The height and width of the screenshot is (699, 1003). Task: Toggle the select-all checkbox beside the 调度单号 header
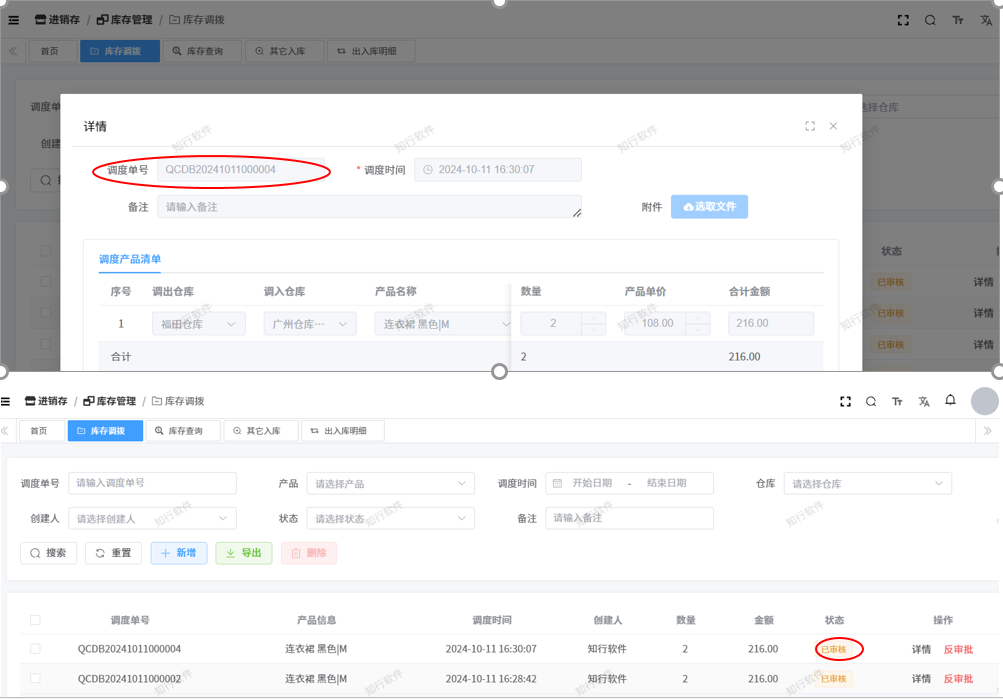tap(35, 620)
